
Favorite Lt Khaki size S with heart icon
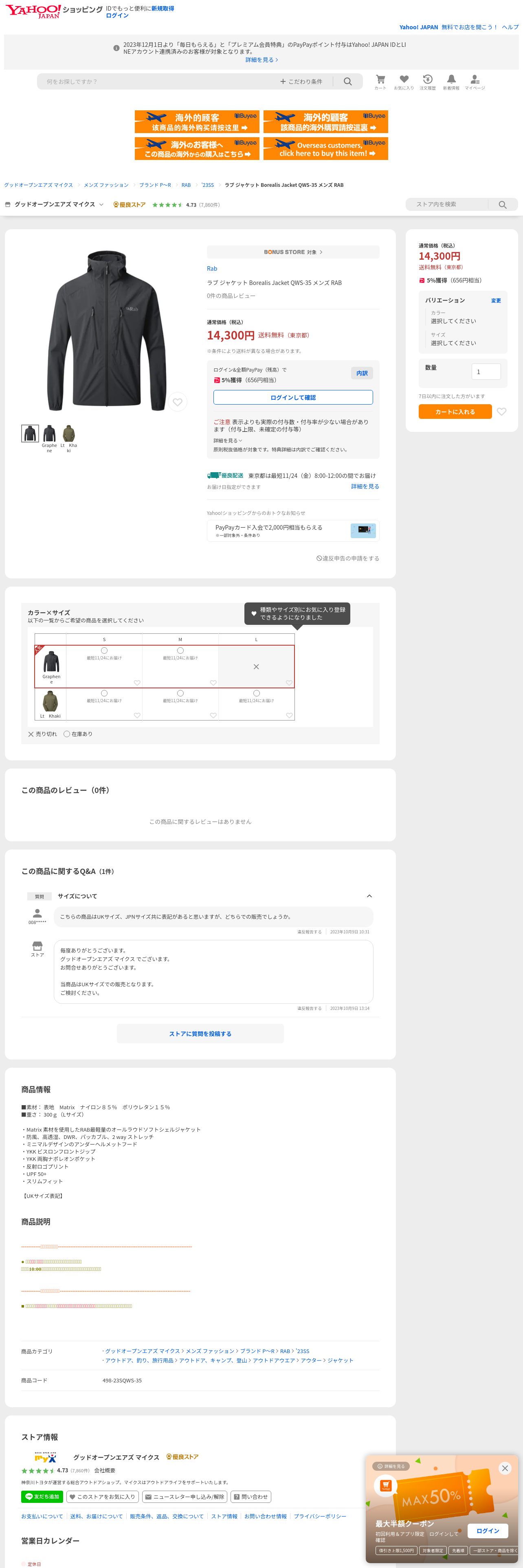(x=137, y=715)
